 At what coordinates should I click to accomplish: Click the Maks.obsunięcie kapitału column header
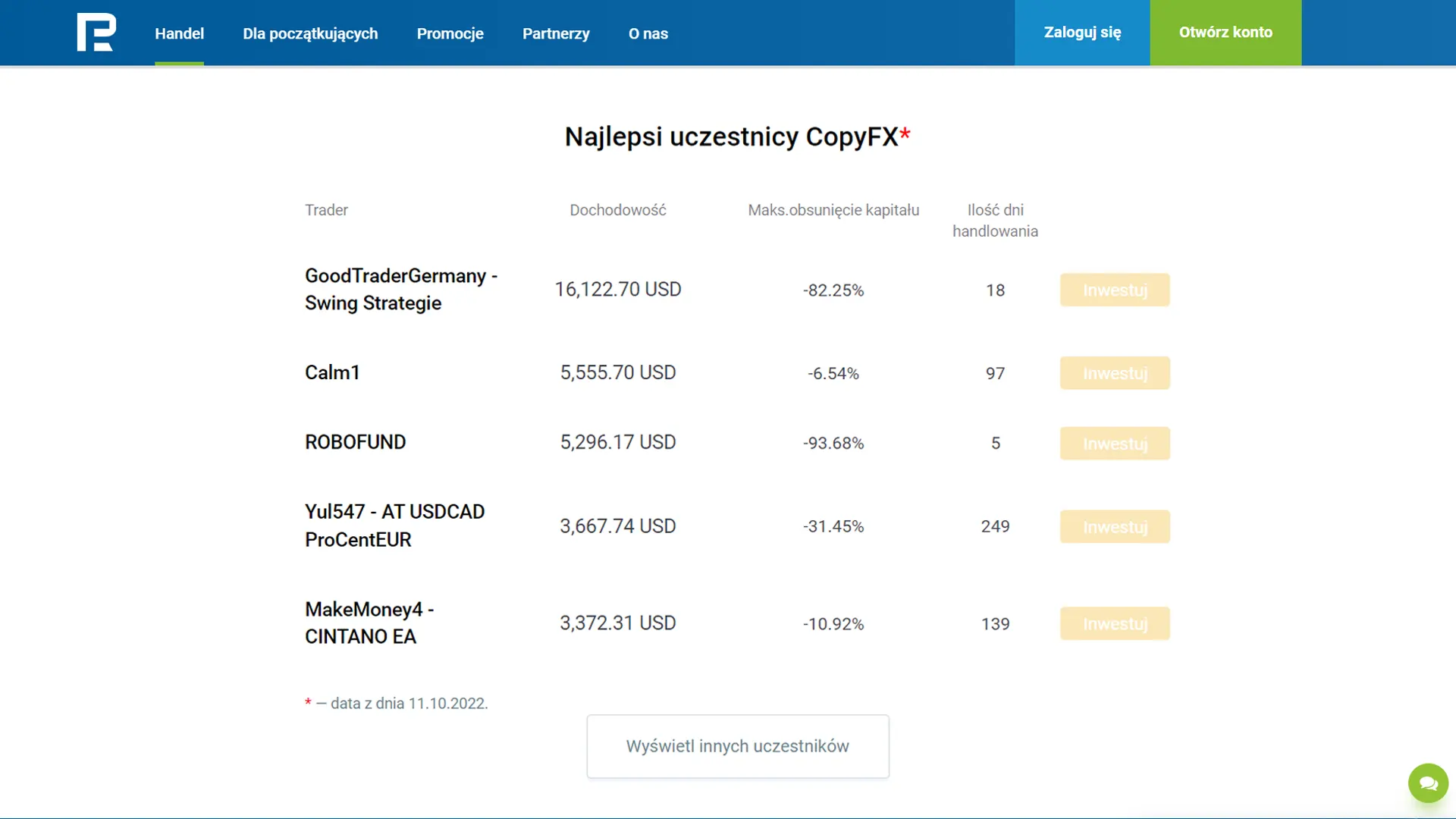(833, 210)
